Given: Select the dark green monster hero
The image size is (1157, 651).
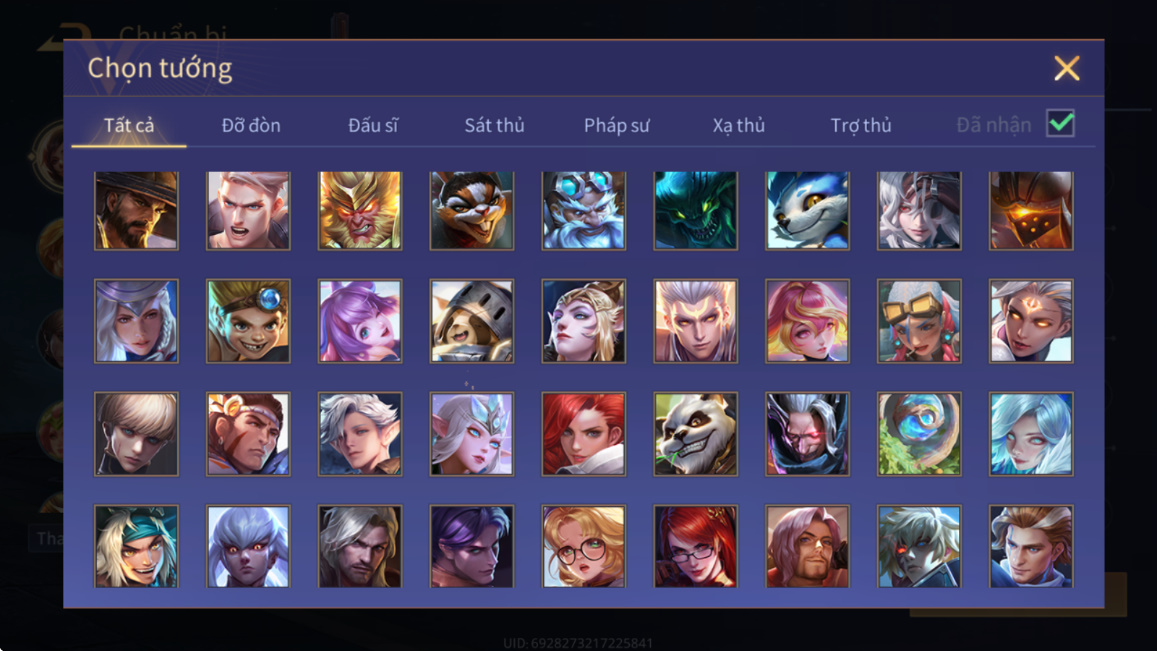Looking at the screenshot, I should click(695, 210).
